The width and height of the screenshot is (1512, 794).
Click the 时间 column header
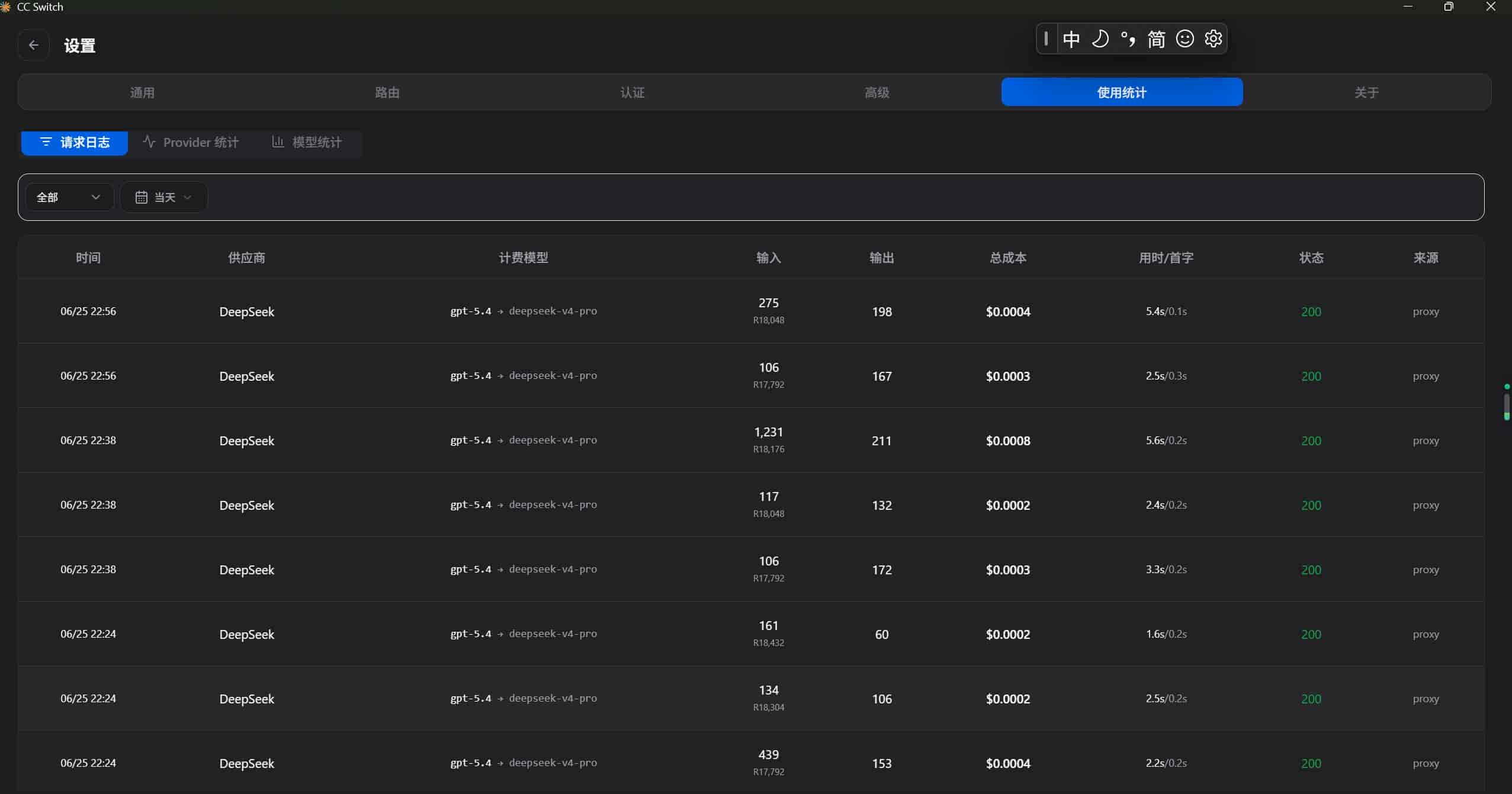coord(88,258)
